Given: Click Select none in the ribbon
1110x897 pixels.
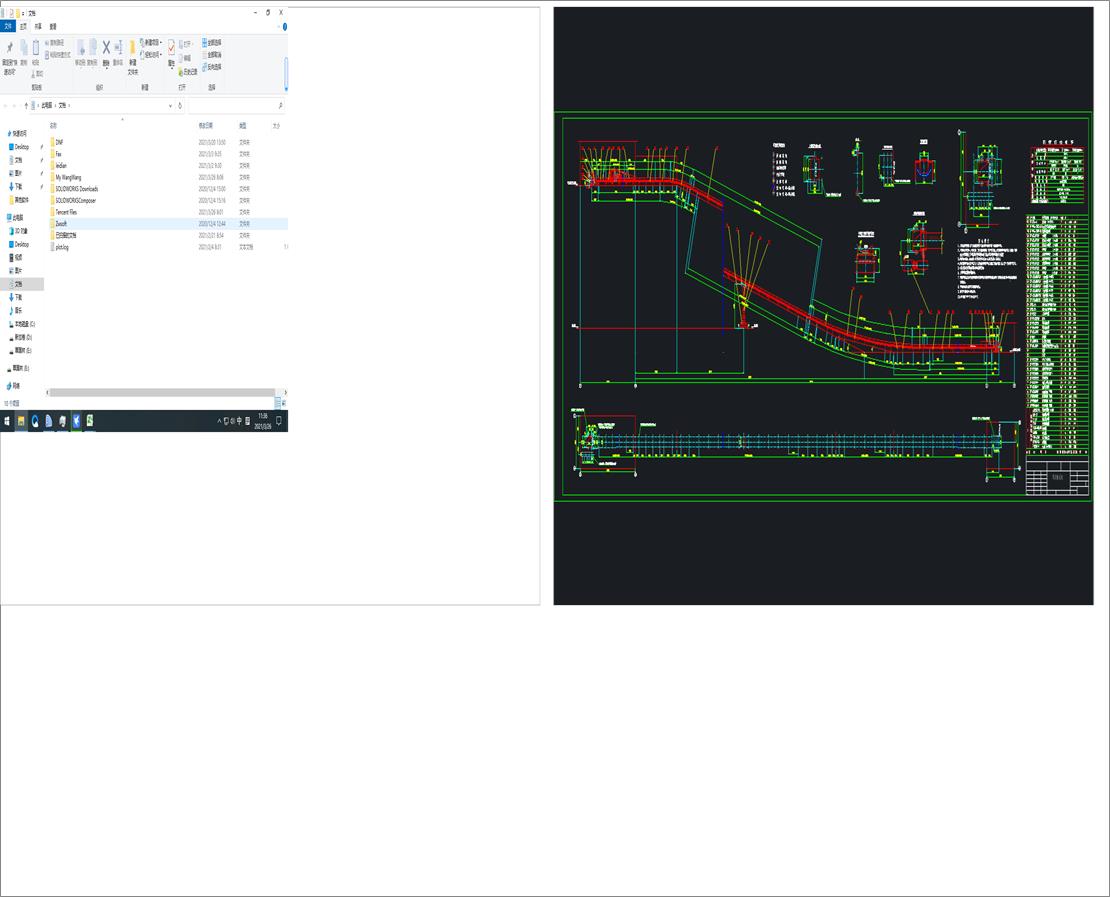Looking at the screenshot, I should (x=212, y=55).
